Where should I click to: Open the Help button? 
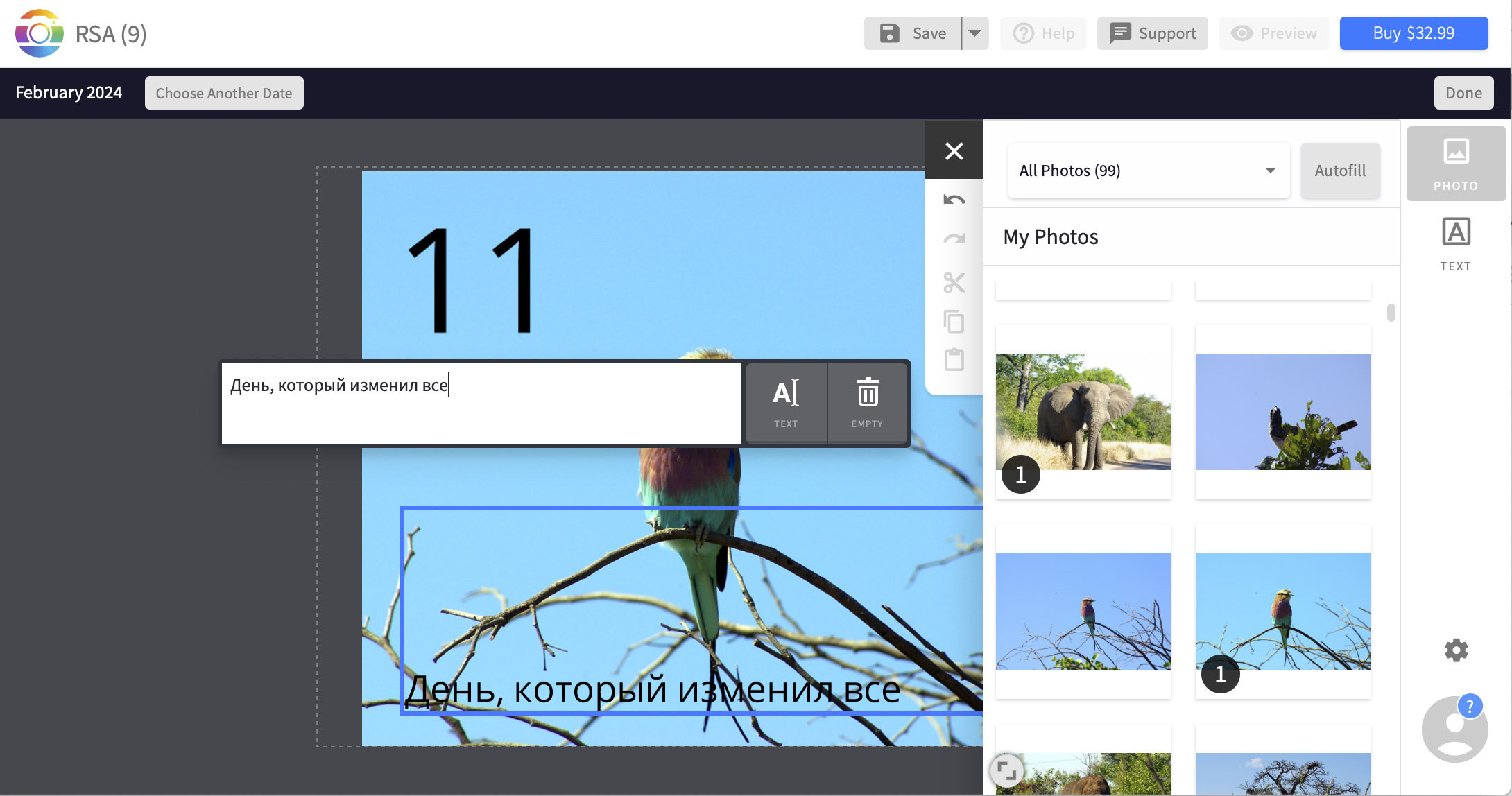click(1043, 33)
